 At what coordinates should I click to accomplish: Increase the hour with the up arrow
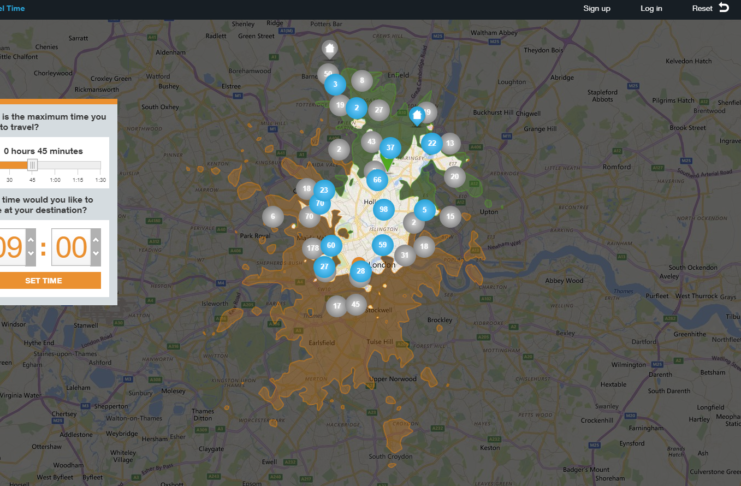[x=30, y=238]
